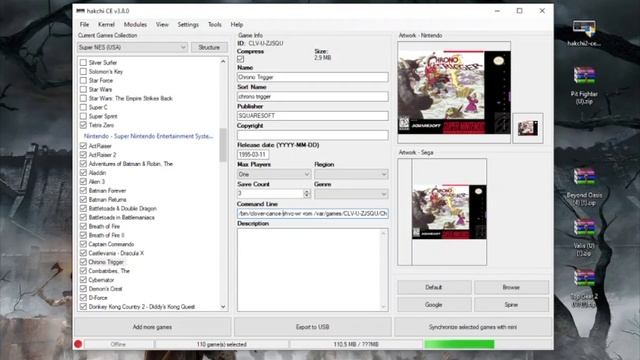The height and width of the screenshot is (360, 640).
Task: Open the Help menu
Action: [237, 24]
